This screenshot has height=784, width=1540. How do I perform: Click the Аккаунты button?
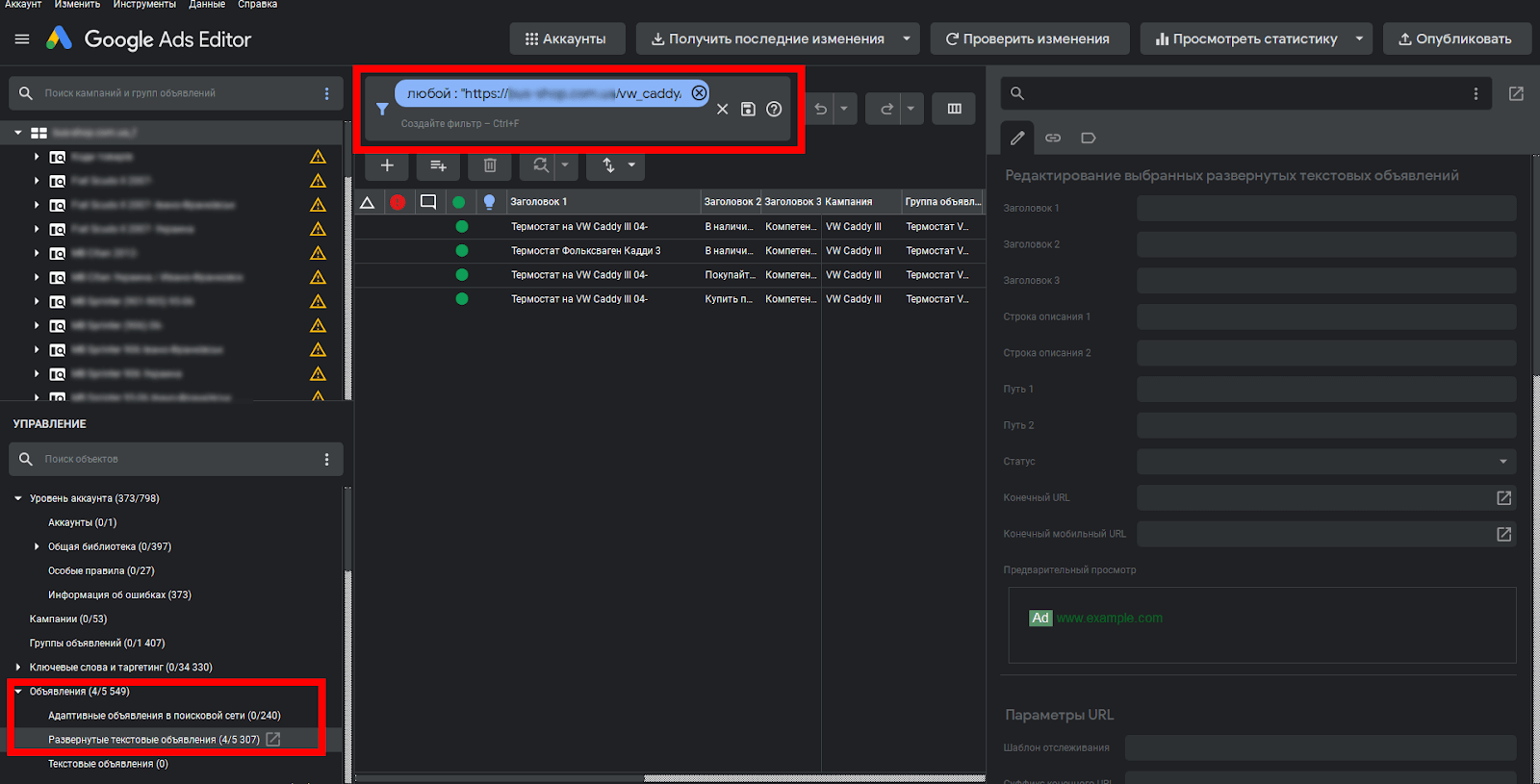pyautogui.click(x=567, y=38)
